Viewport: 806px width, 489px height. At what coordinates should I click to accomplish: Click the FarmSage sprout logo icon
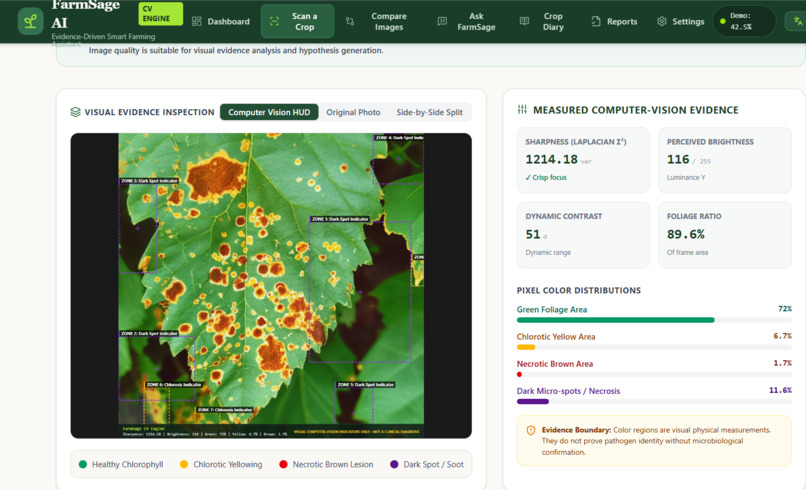30,22
